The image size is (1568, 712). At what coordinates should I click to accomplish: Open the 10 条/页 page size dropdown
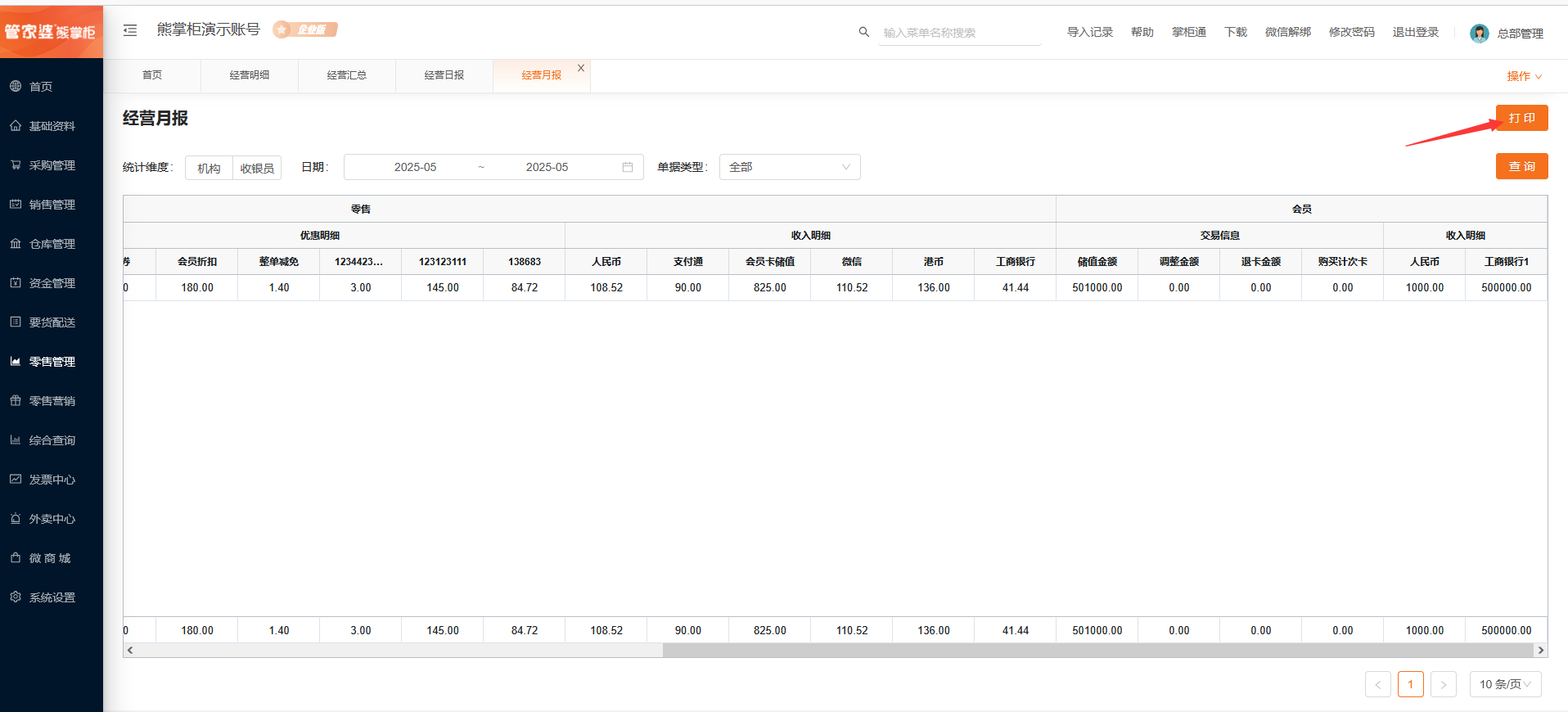click(x=1505, y=684)
